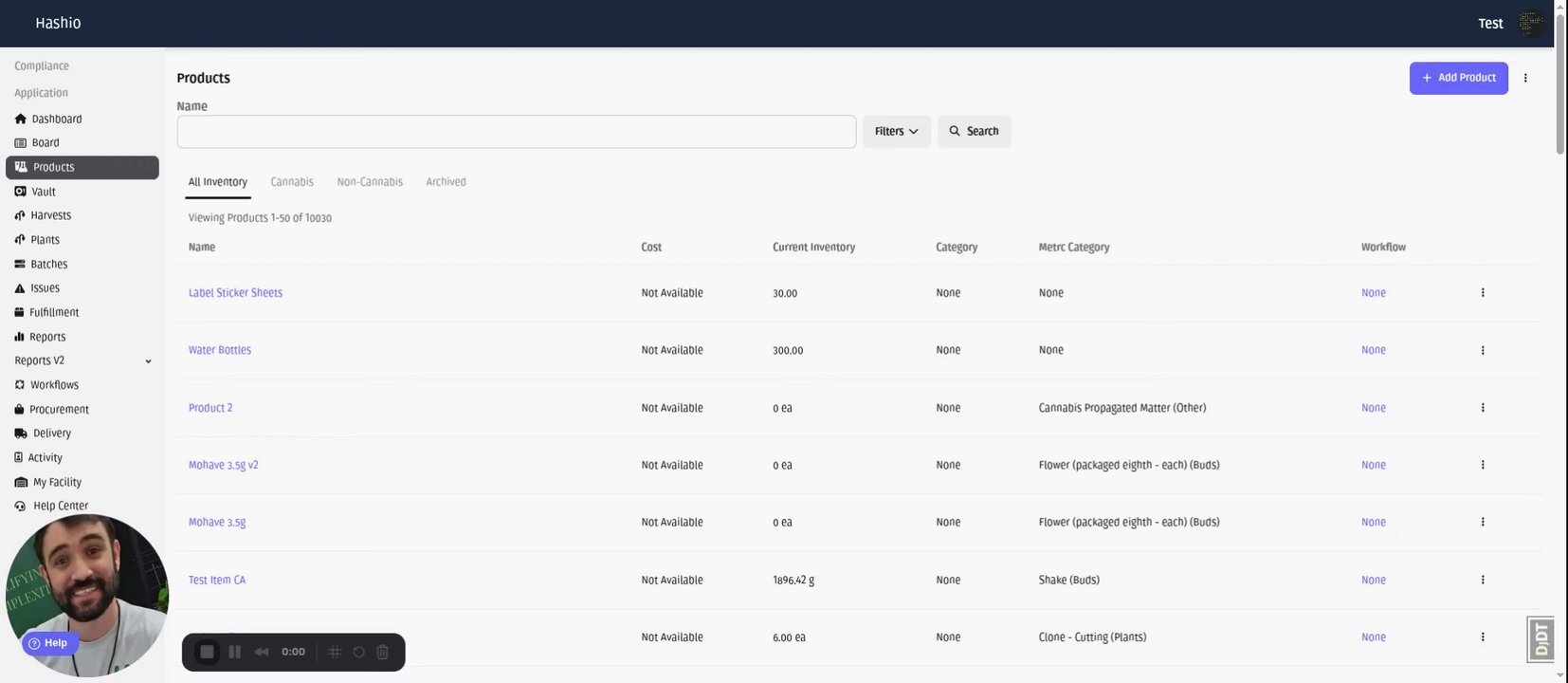Select the Products sidebar item

[82, 167]
